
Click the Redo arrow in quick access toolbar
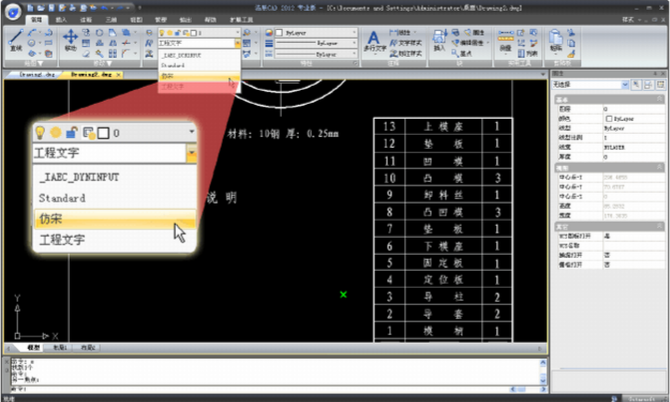click(x=122, y=8)
